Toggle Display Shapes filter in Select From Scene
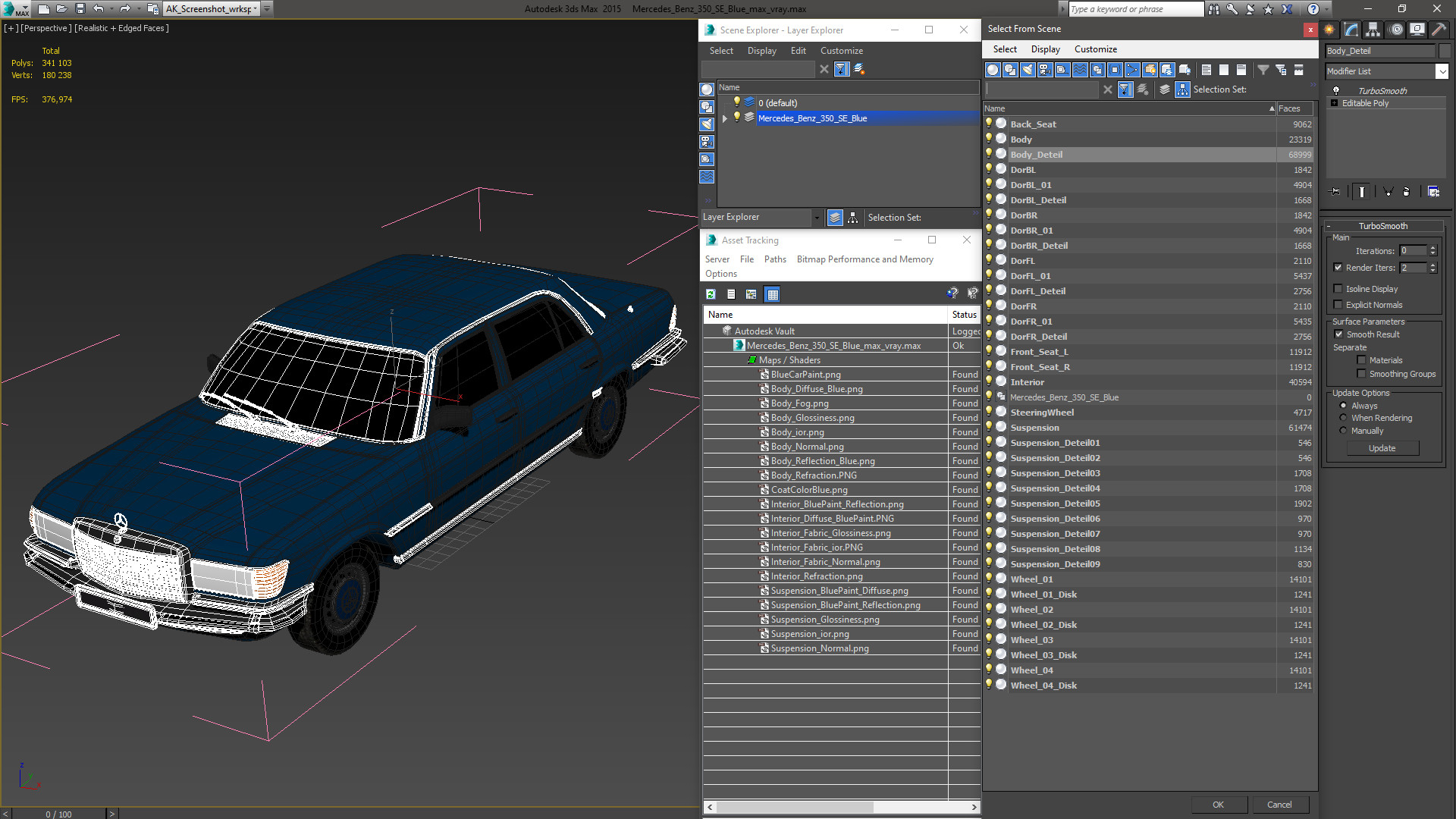 (1010, 70)
